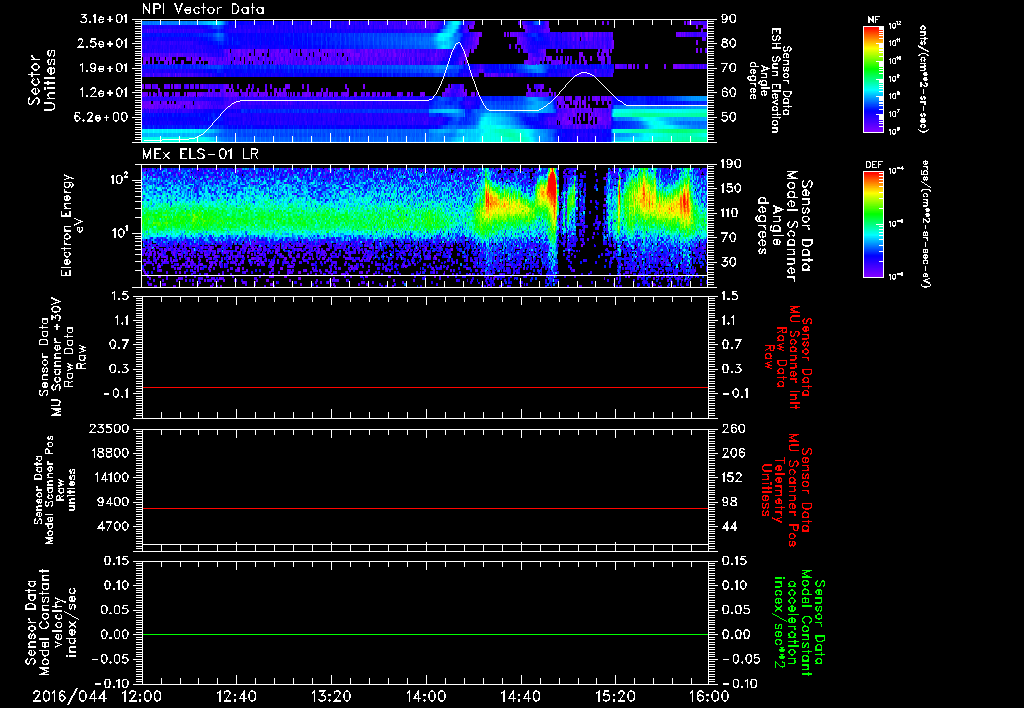
Task: Click the red line in Scanner Pos panel
Action: click(x=425, y=508)
